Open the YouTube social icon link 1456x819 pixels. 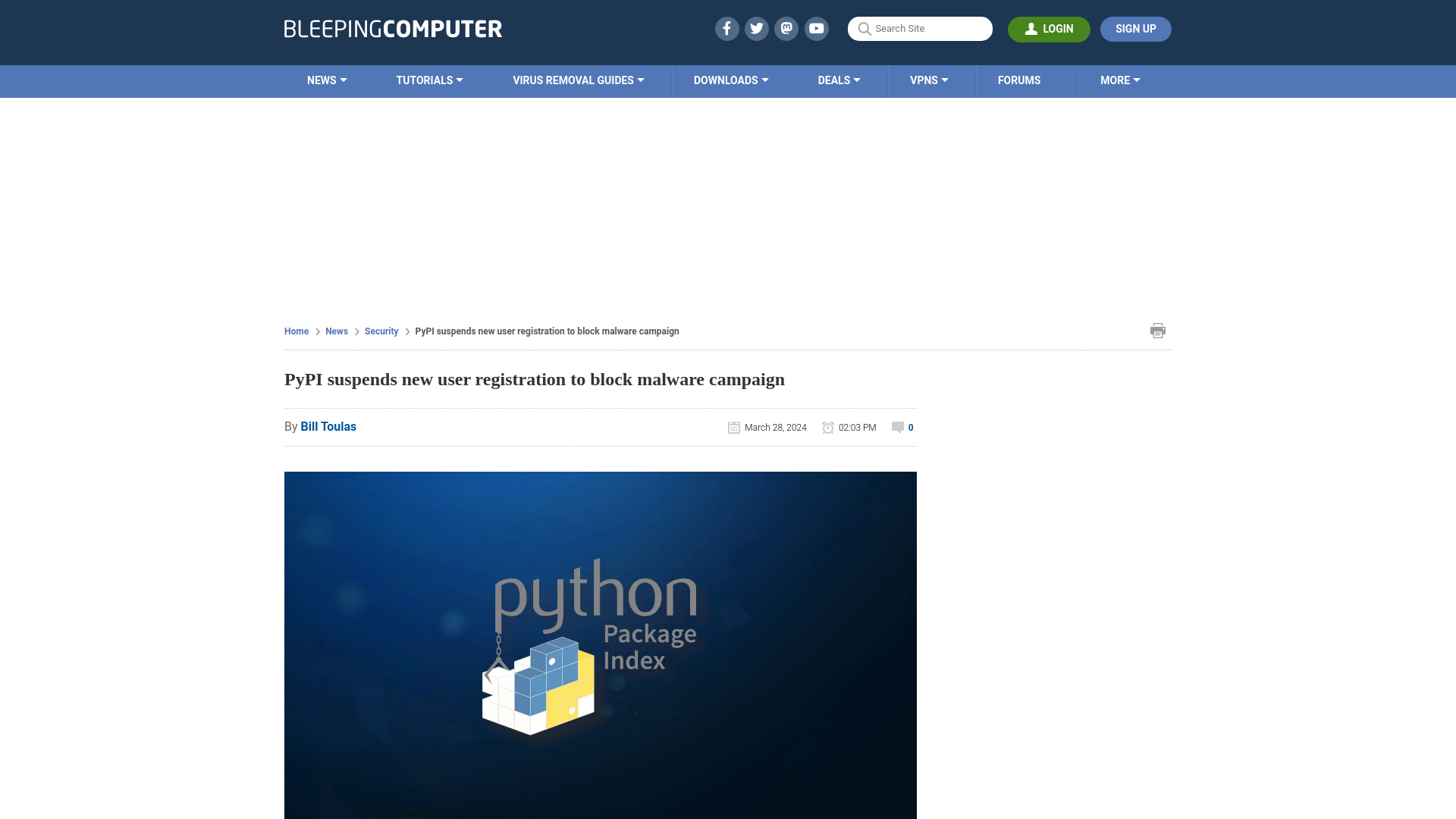tap(817, 28)
